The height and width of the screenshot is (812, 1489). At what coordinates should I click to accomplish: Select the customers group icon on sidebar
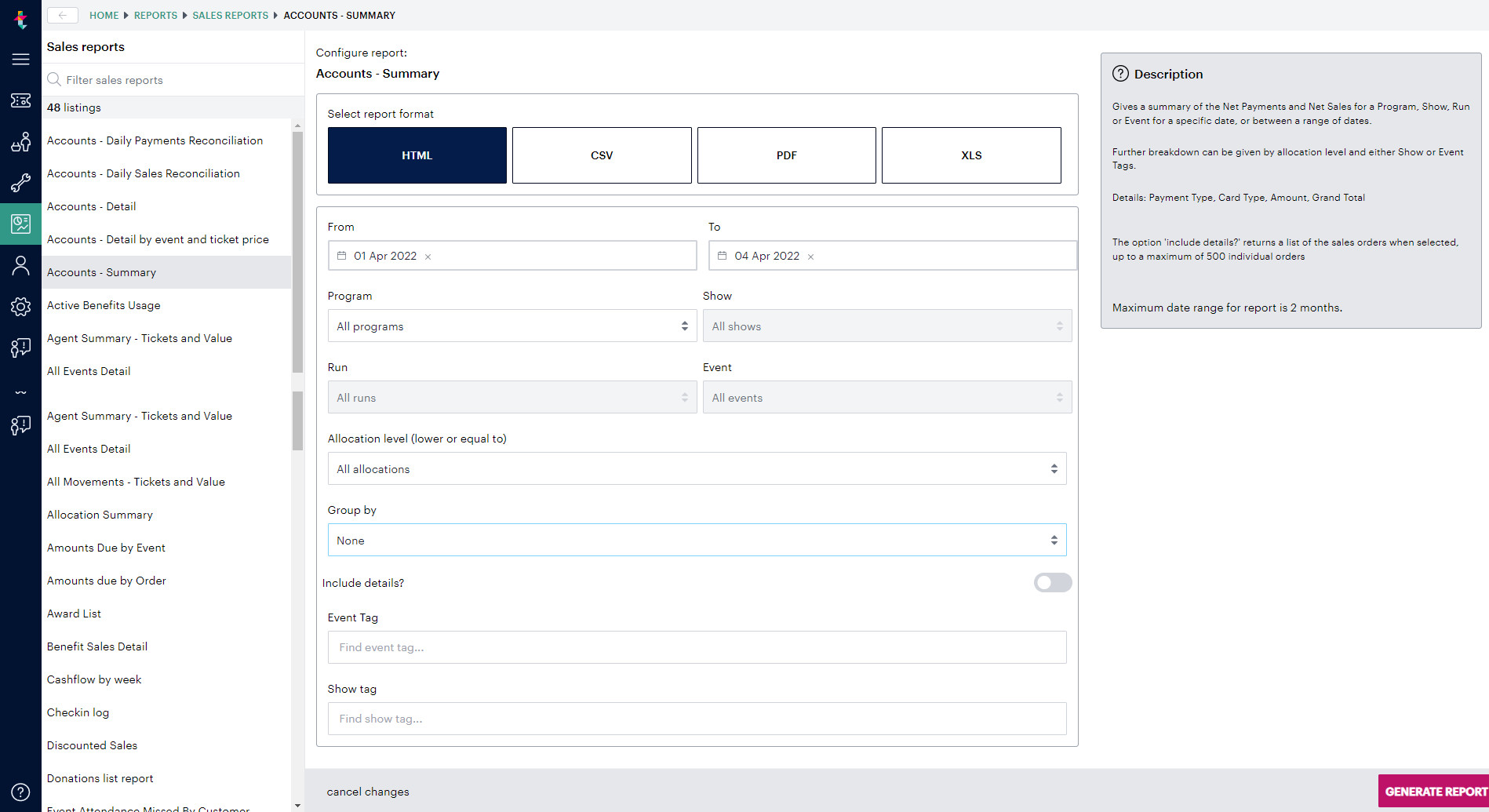(x=20, y=142)
